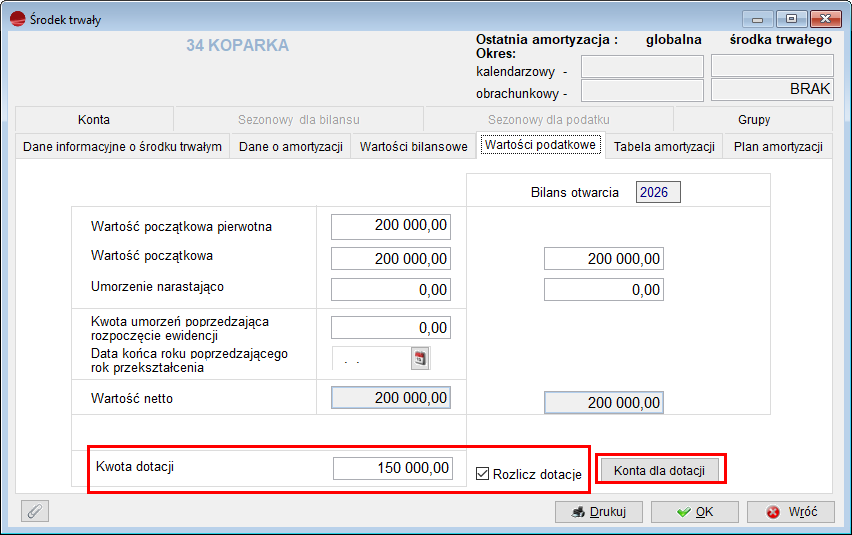This screenshot has width=852, height=535.
Task: Confirm with the OK button
Action: [694, 512]
